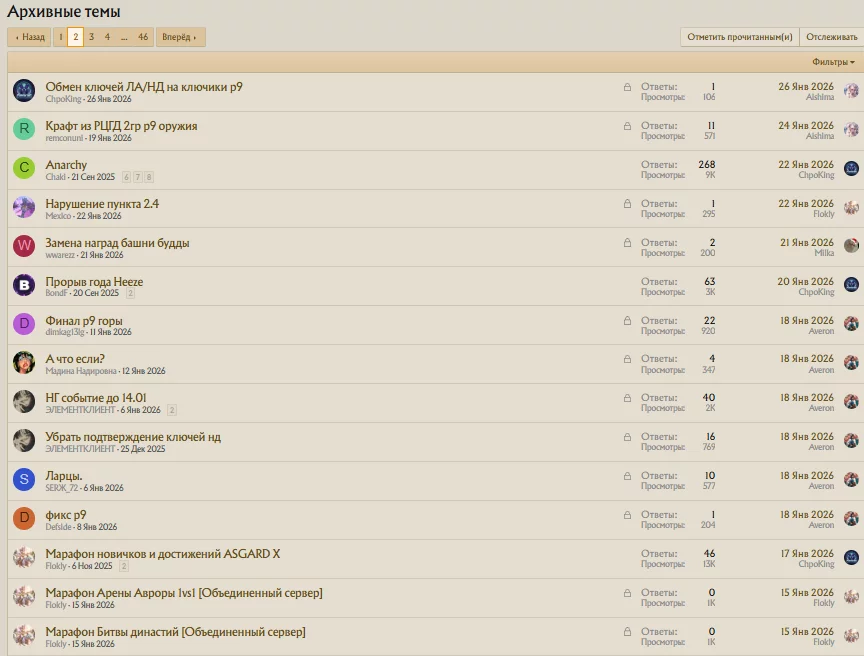Click the Отслеживать button
This screenshot has height=656, width=864.
[832, 37]
